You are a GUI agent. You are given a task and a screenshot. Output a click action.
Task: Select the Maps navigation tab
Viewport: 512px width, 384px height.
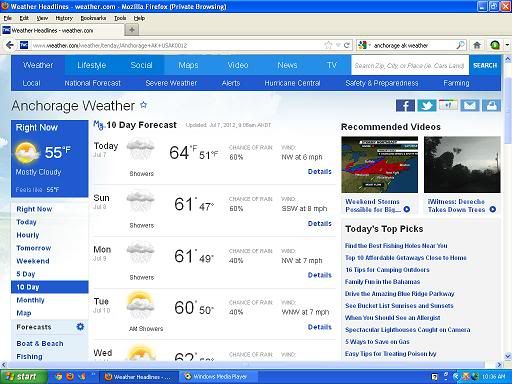pyautogui.click(x=188, y=65)
